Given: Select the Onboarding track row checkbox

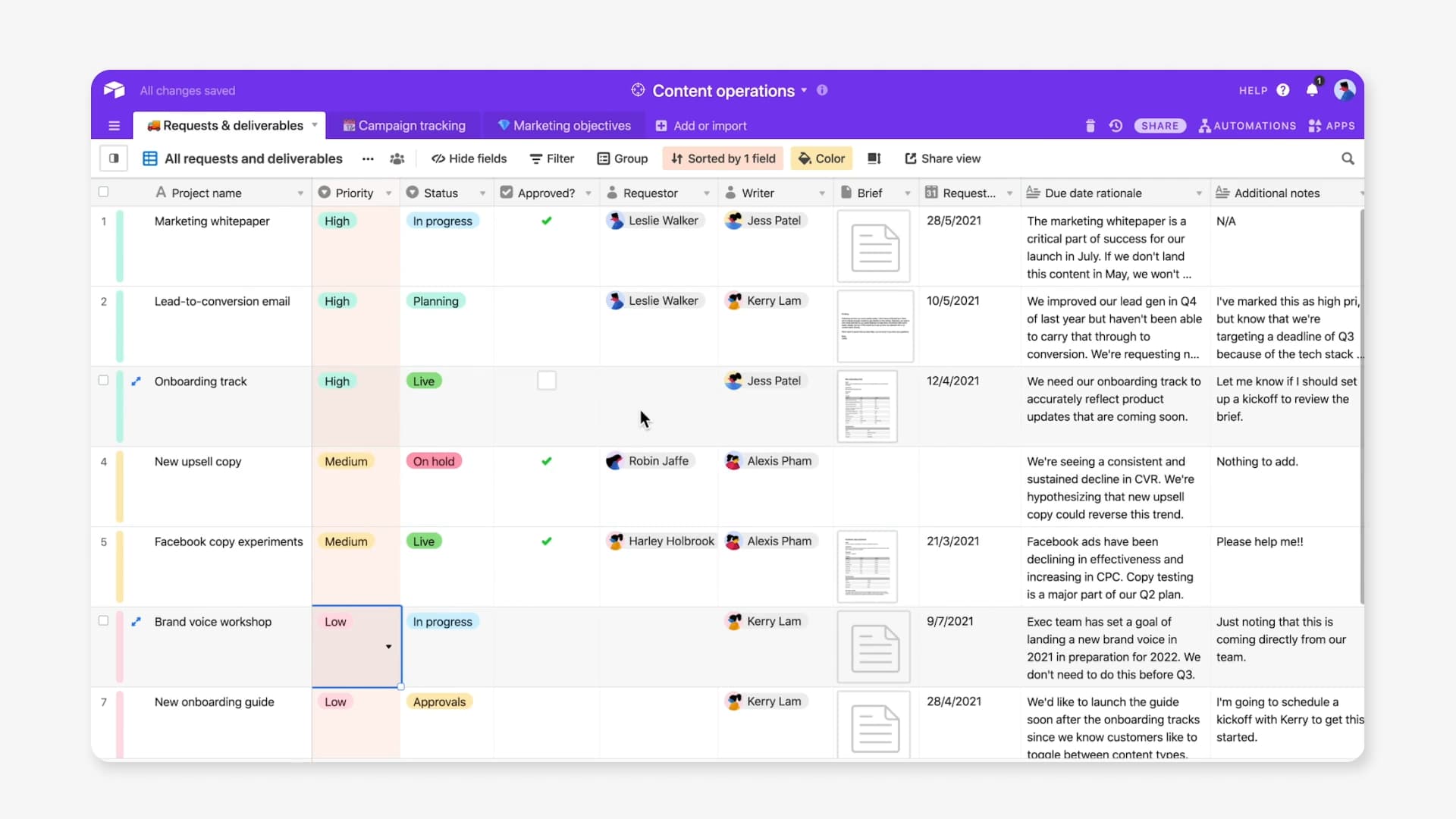Looking at the screenshot, I should (104, 381).
